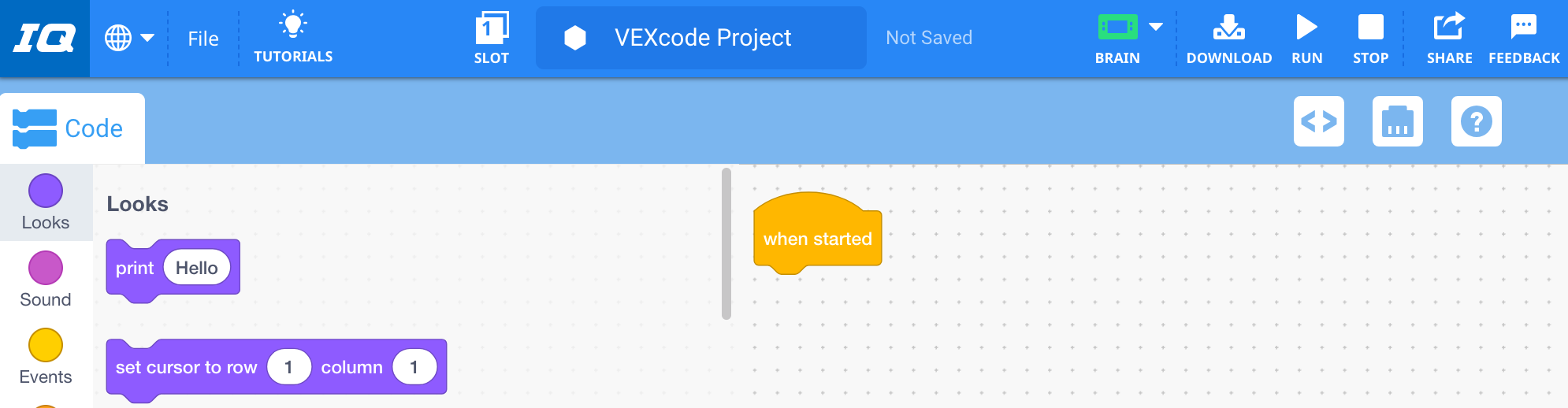Open the globe language dropdown
Viewport: 1568px width, 408px height.
(129, 38)
